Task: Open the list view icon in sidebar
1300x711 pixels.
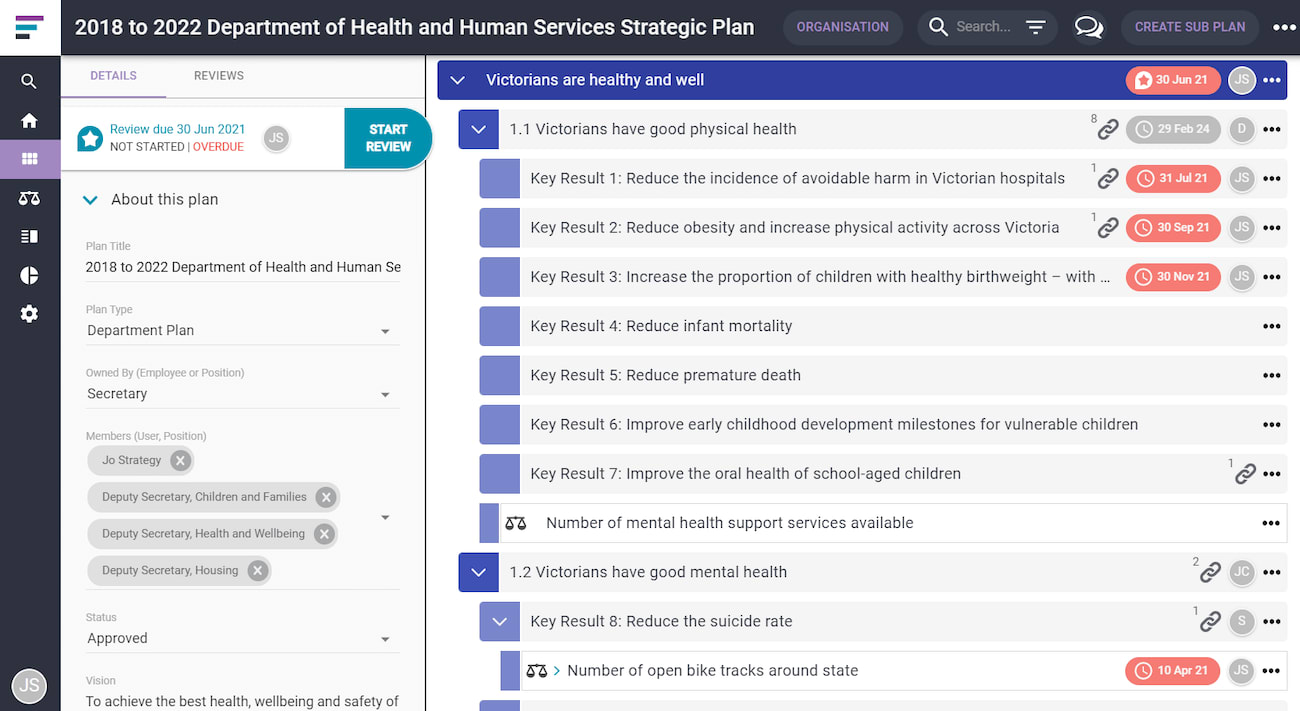Action: [x=29, y=237]
